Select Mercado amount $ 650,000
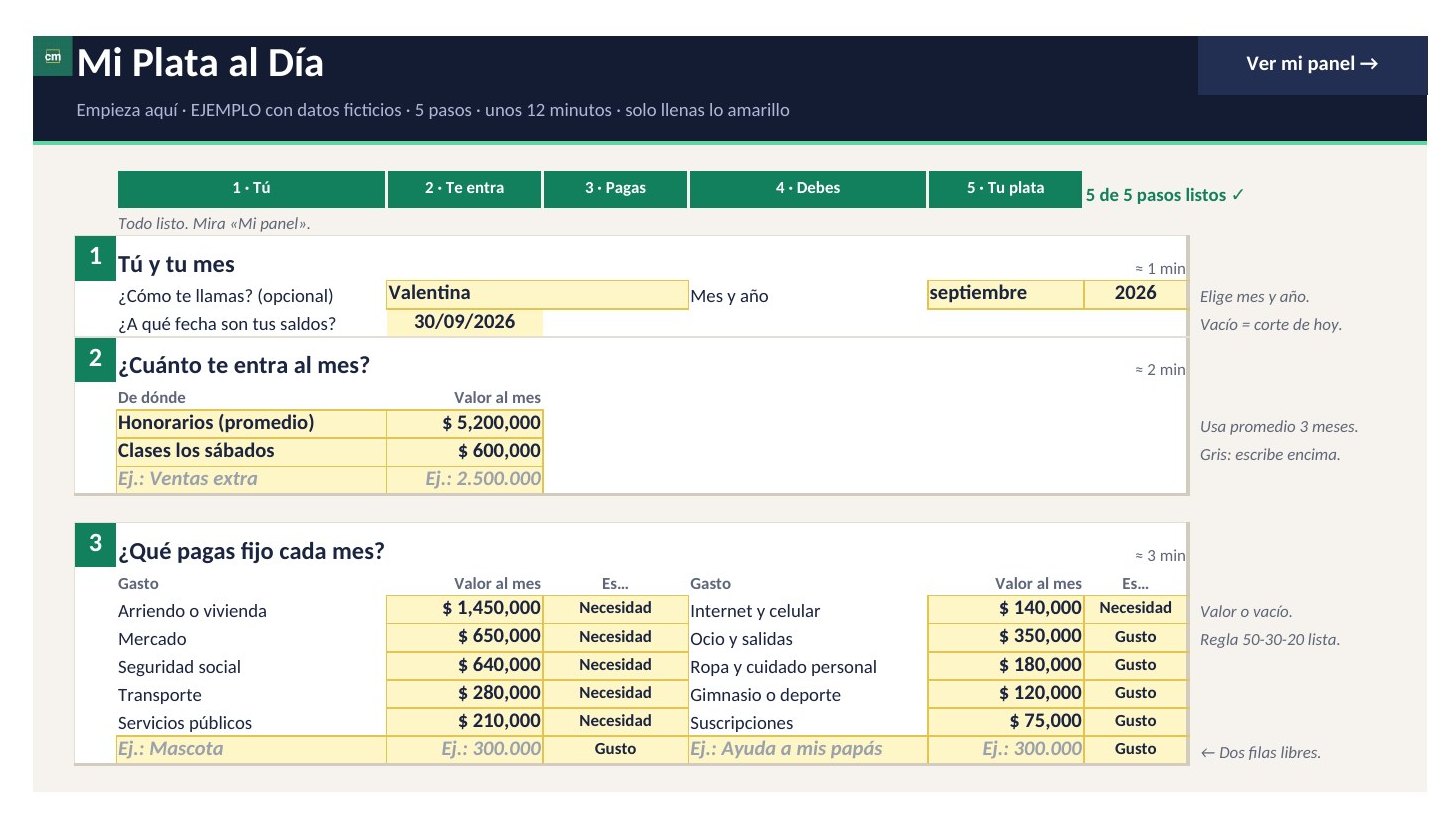Image resolution: width=1450 pixels, height=825 pixels. (464, 637)
